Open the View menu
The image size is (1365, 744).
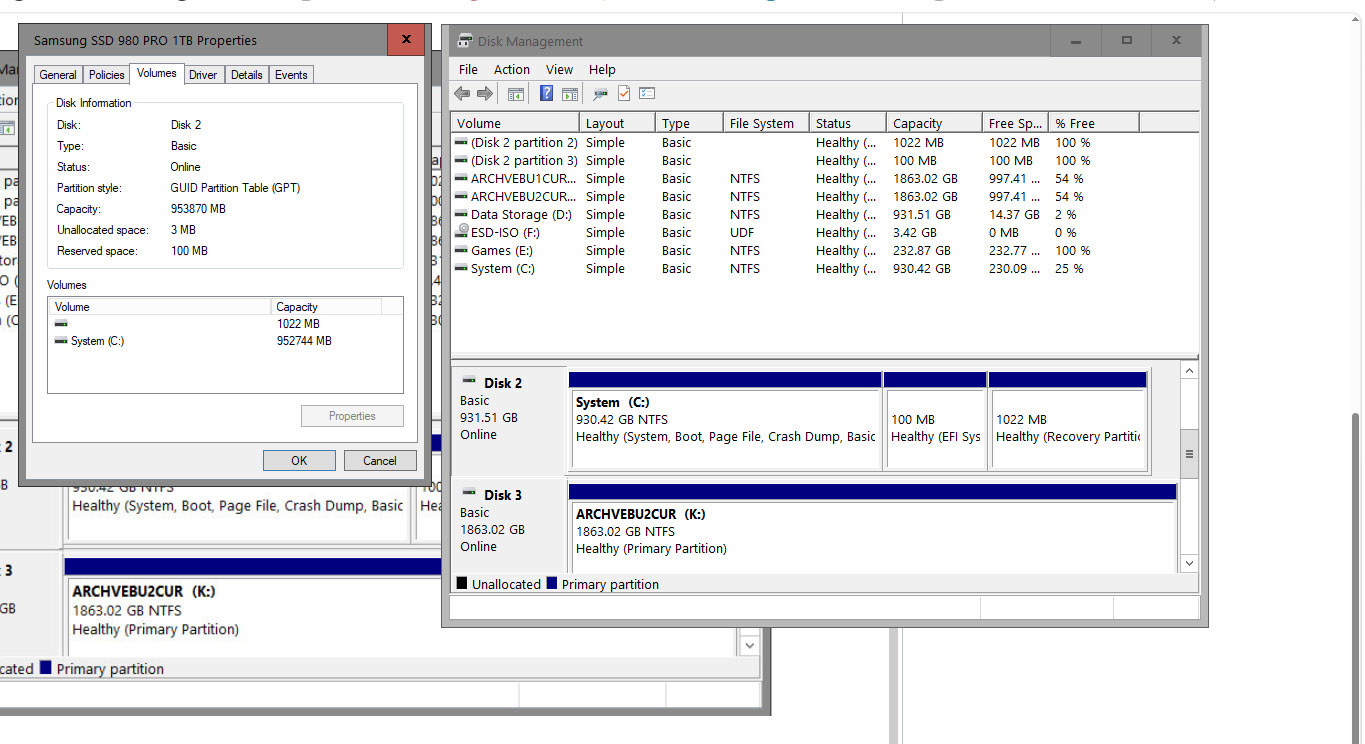click(x=559, y=69)
